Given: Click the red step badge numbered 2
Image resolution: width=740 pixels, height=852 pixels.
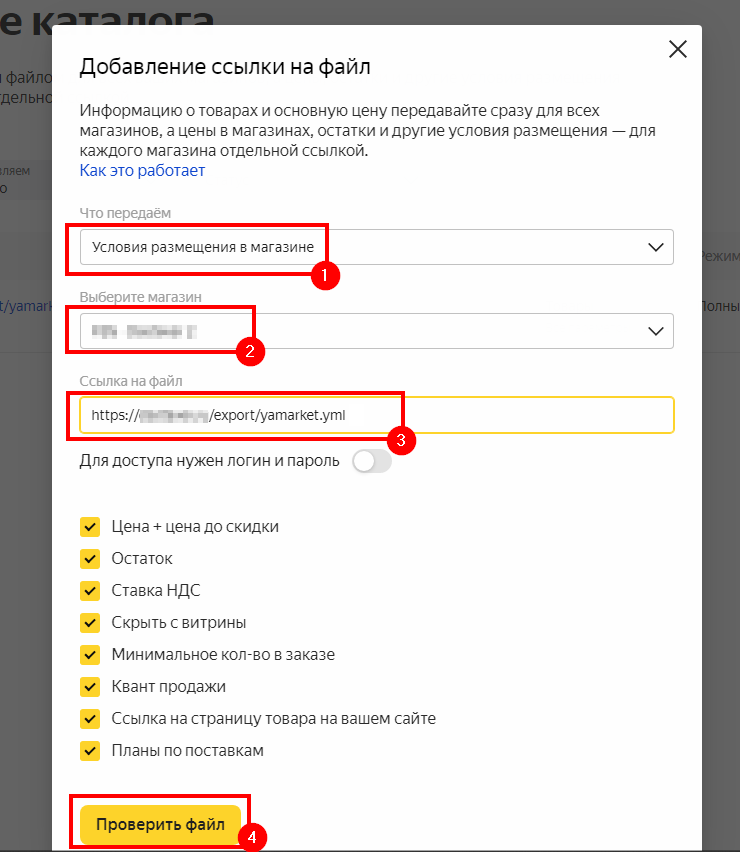Looking at the screenshot, I should (x=251, y=352).
